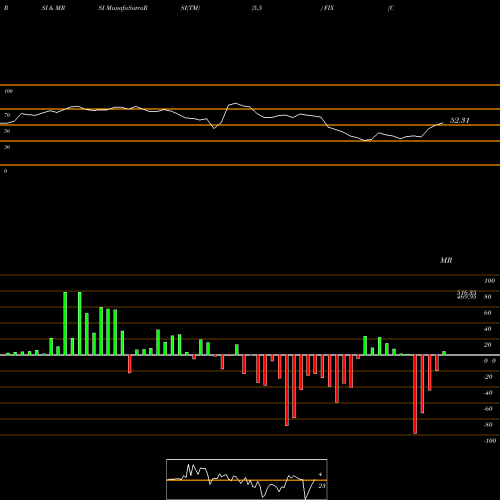Image resolution: width=500 pixels, height=500 pixels.
Task: Select the 'SI & MR' header text
Action: click(53, 8)
